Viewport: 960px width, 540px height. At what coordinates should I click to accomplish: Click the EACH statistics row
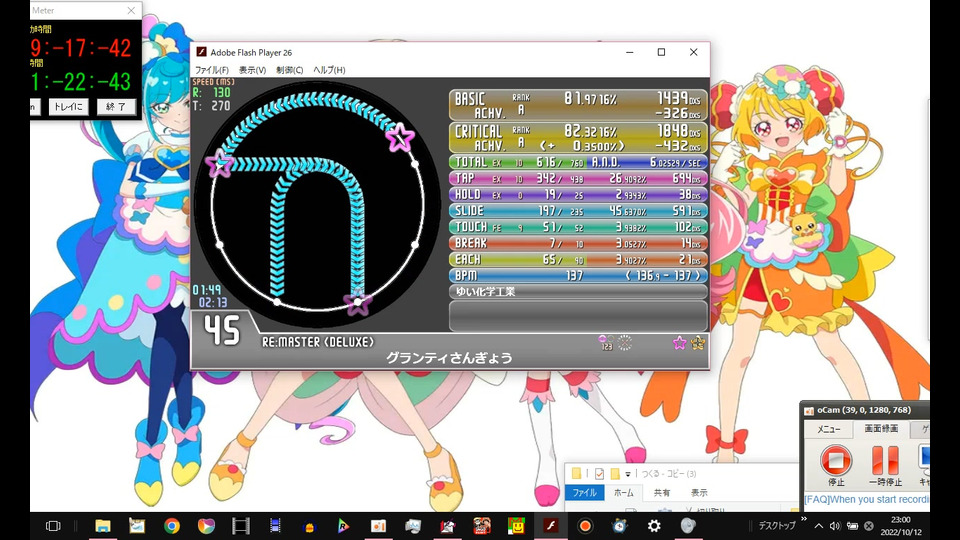coord(578,260)
